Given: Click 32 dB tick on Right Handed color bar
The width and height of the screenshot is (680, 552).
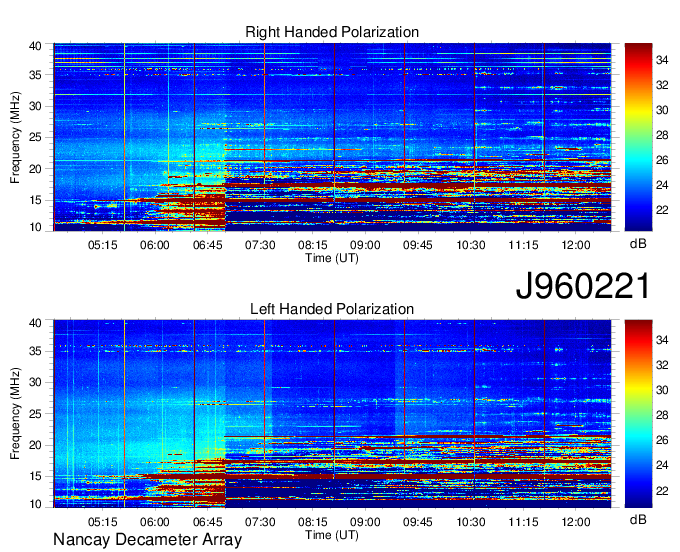Looking at the screenshot, I should point(662,85).
